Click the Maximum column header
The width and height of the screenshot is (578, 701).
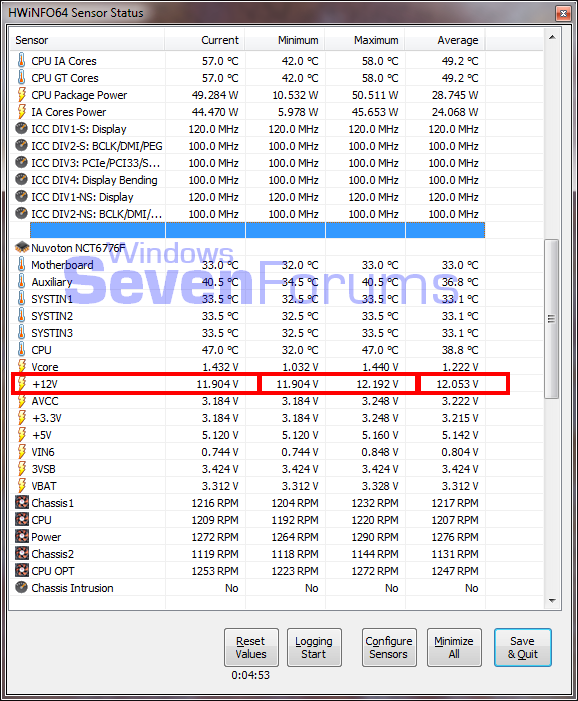(365, 40)
